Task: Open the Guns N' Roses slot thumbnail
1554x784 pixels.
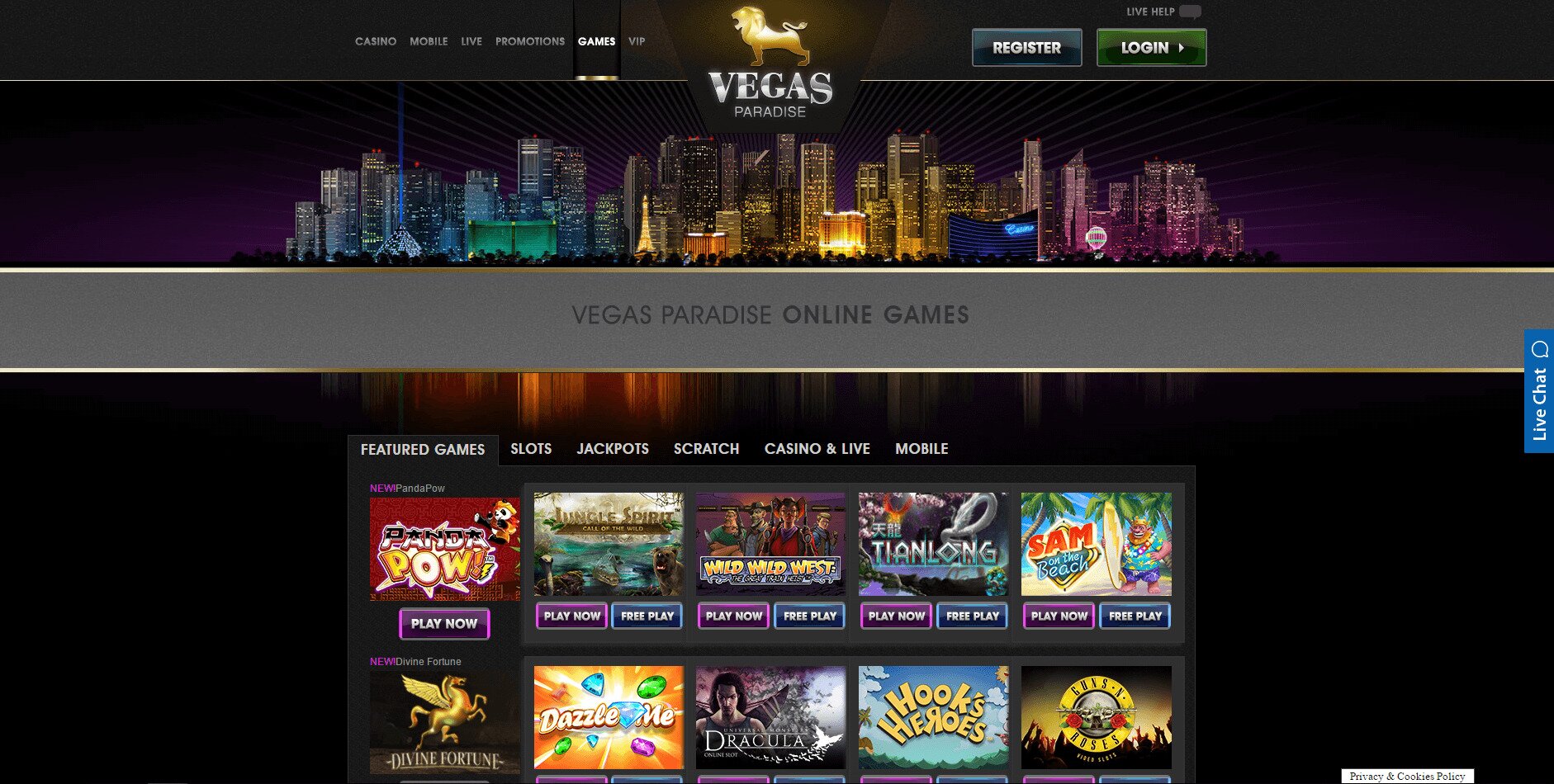Action: [x=1096, y=717]
